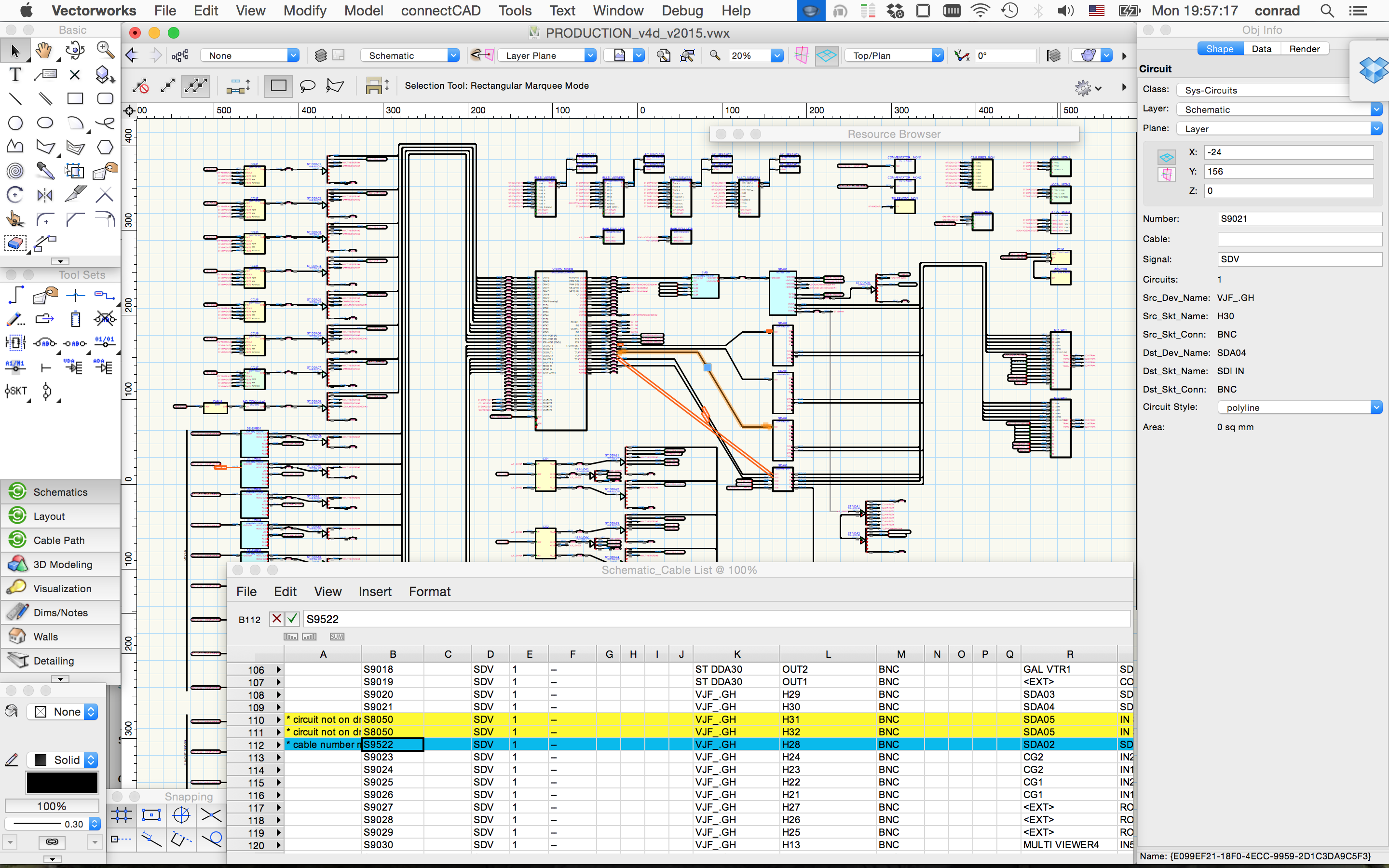Pick the Mirror tool
The height and width of the screenshot is (868, 1389).
45,195
